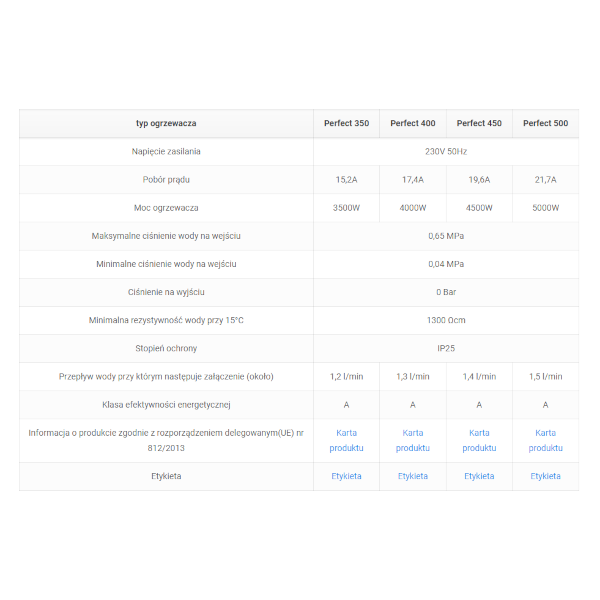Select the IP25 protection rating cell

446,349
